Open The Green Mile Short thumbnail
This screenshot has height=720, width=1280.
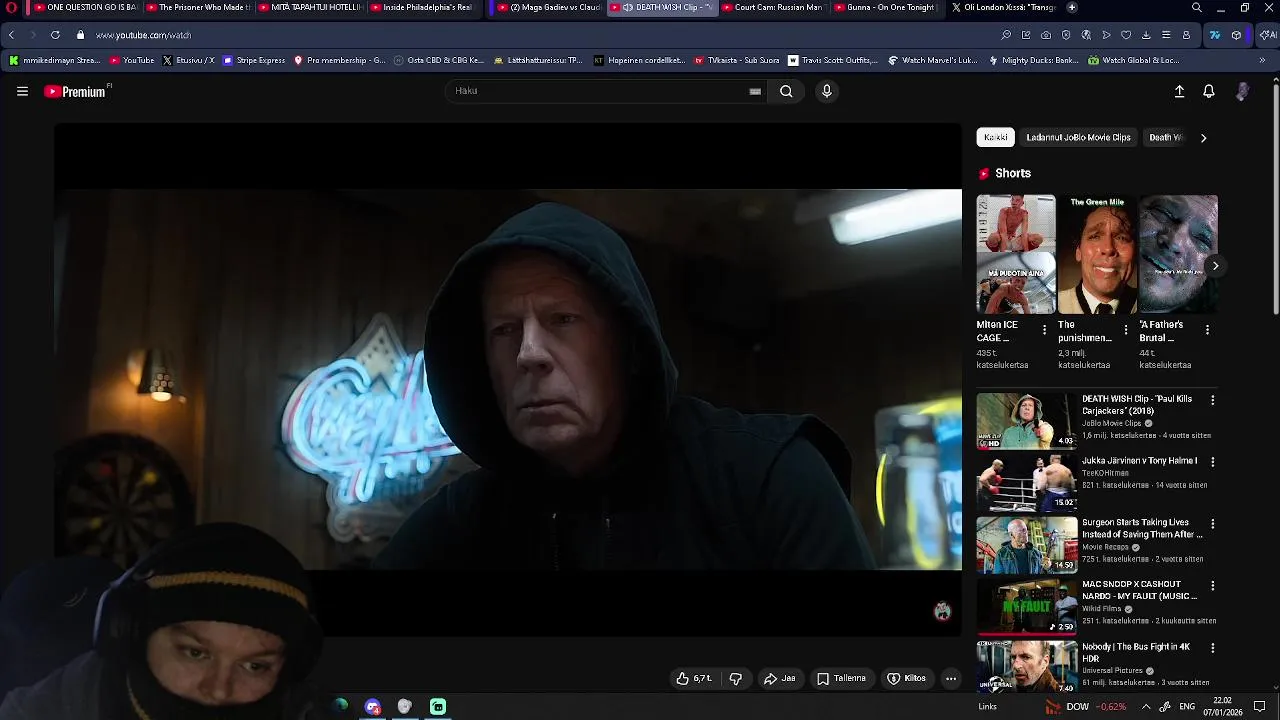pyautogui.click(x=1097, y=254)
